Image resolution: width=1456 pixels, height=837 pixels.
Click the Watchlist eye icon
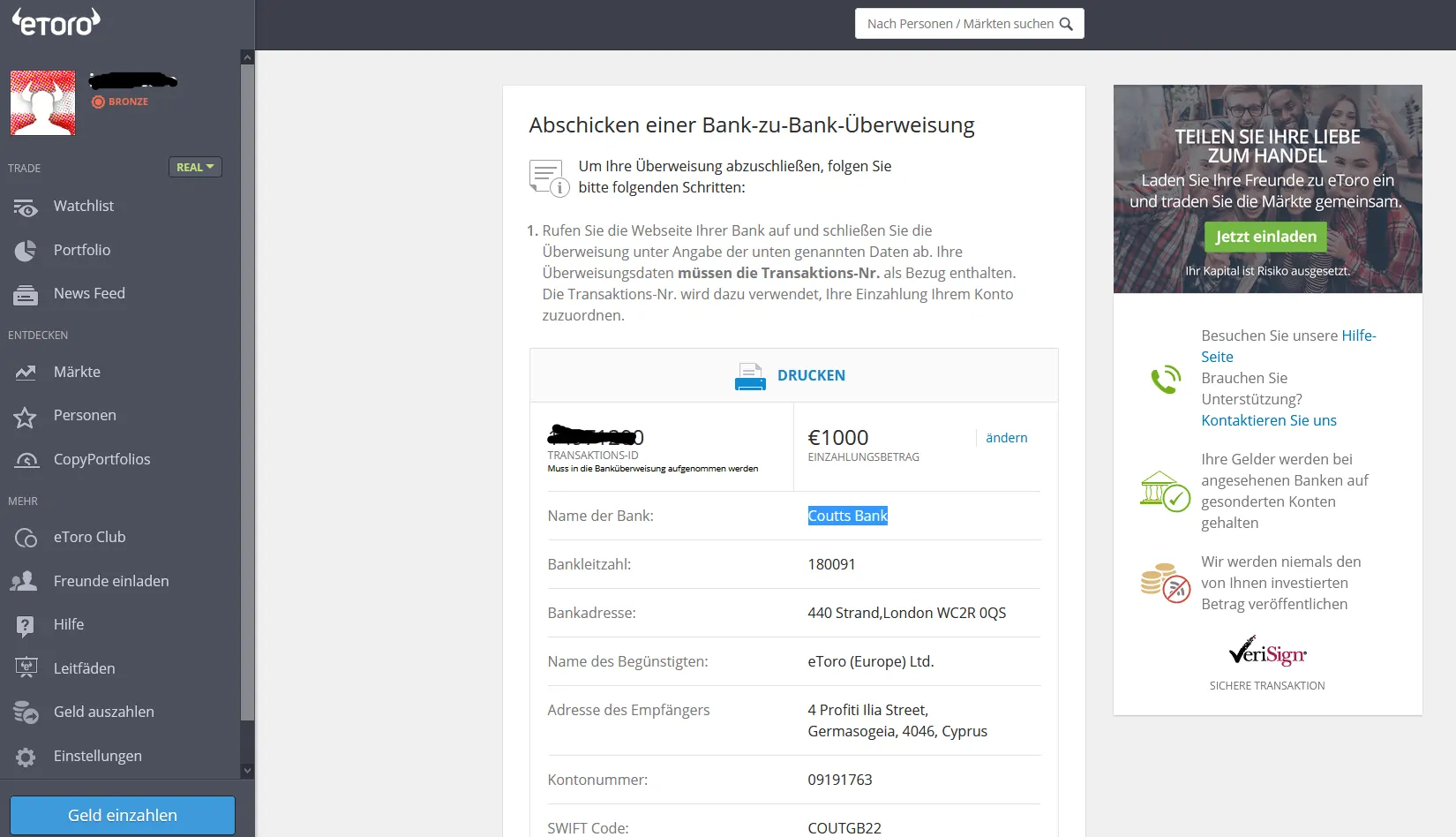point(26,207)
